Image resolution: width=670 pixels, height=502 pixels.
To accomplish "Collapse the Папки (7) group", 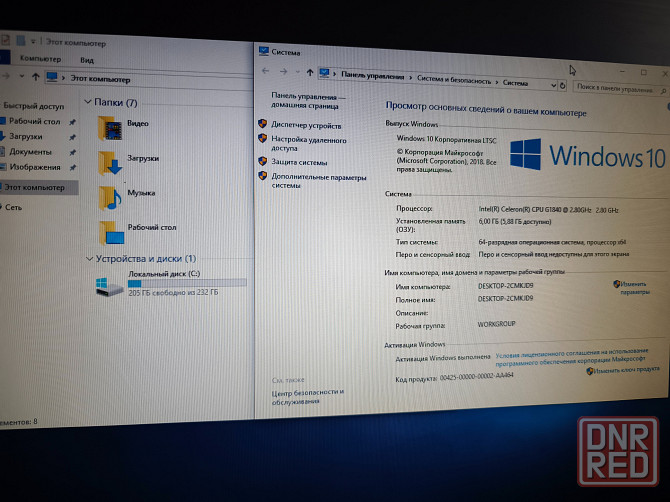I will tap(88, 102).
